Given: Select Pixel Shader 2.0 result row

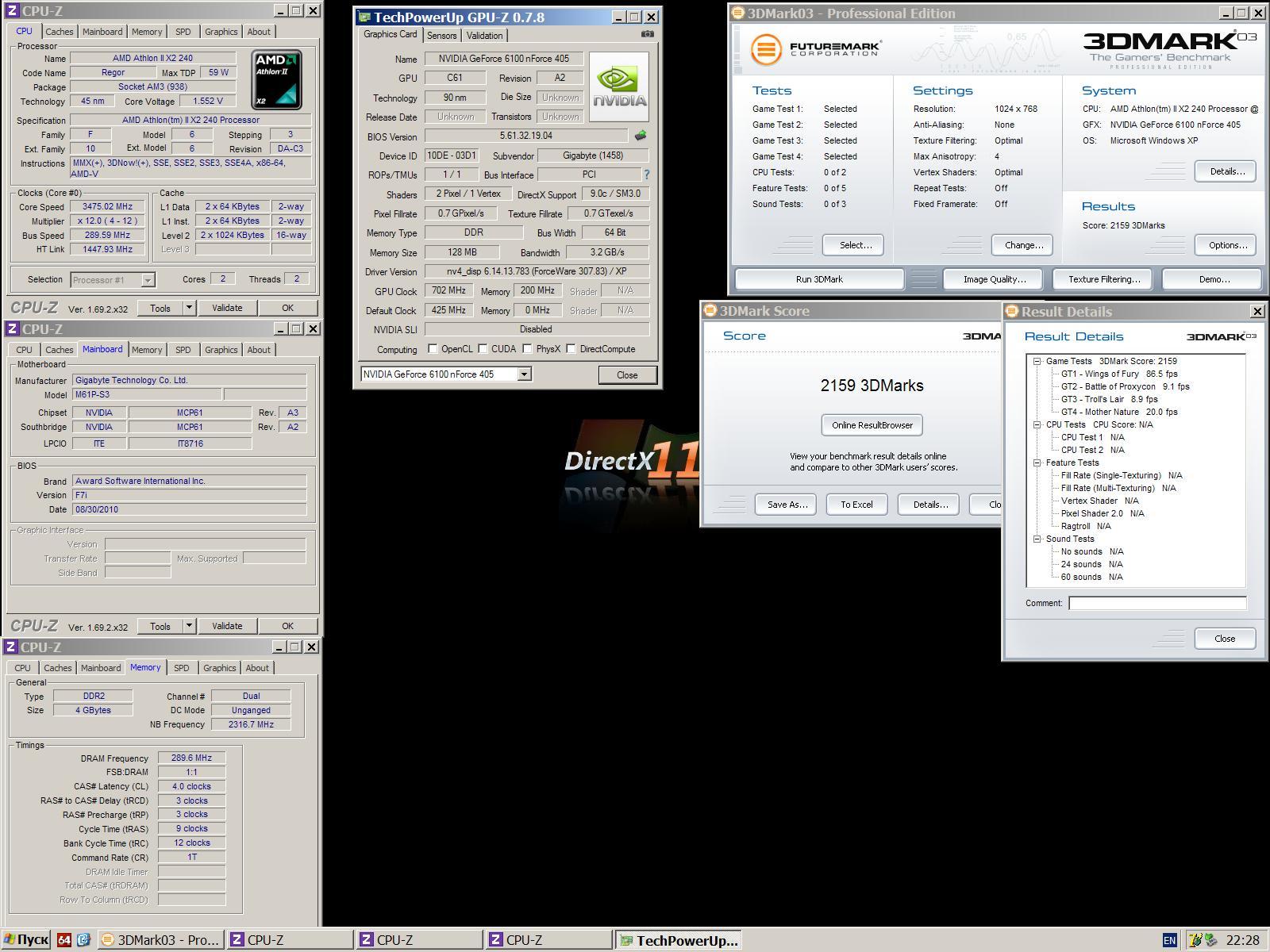Looking at the screenshot, I should (x=1103, y=513).
